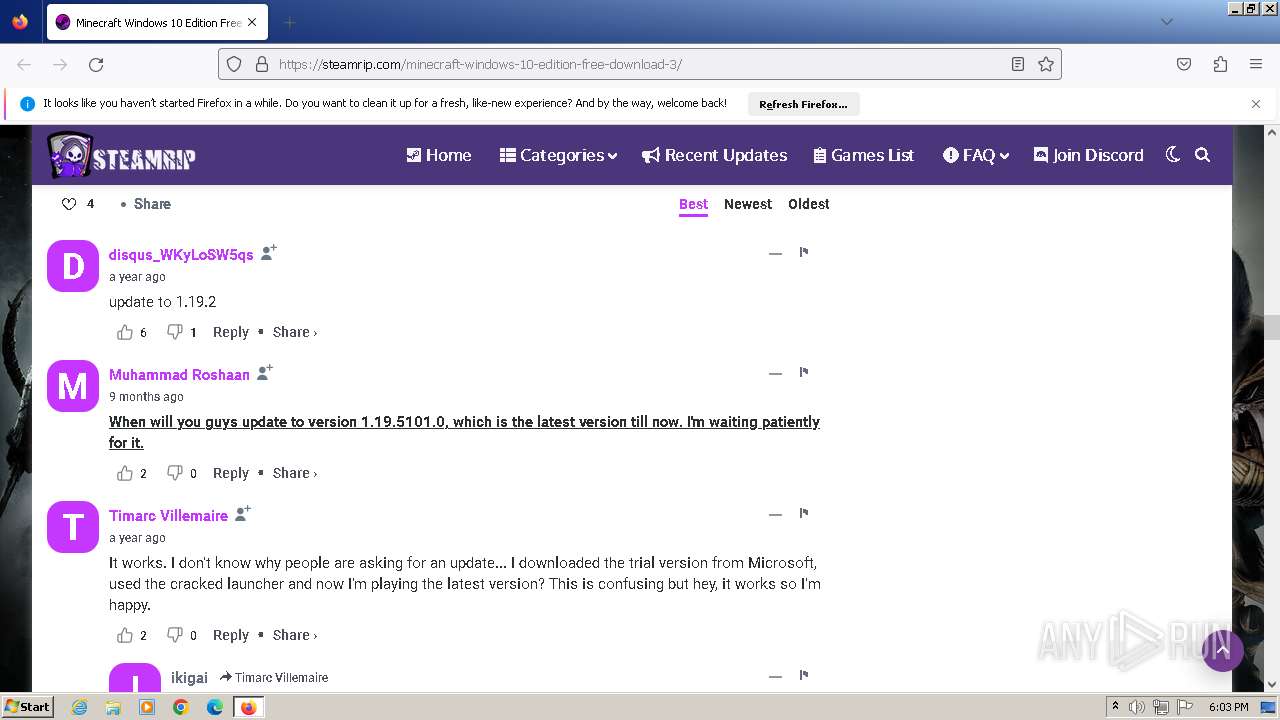1280x720 pixels.
Task: Reply to disqus_WKyLoSW5qs comment
Action: pyautogui.click(x=231, y=332)
